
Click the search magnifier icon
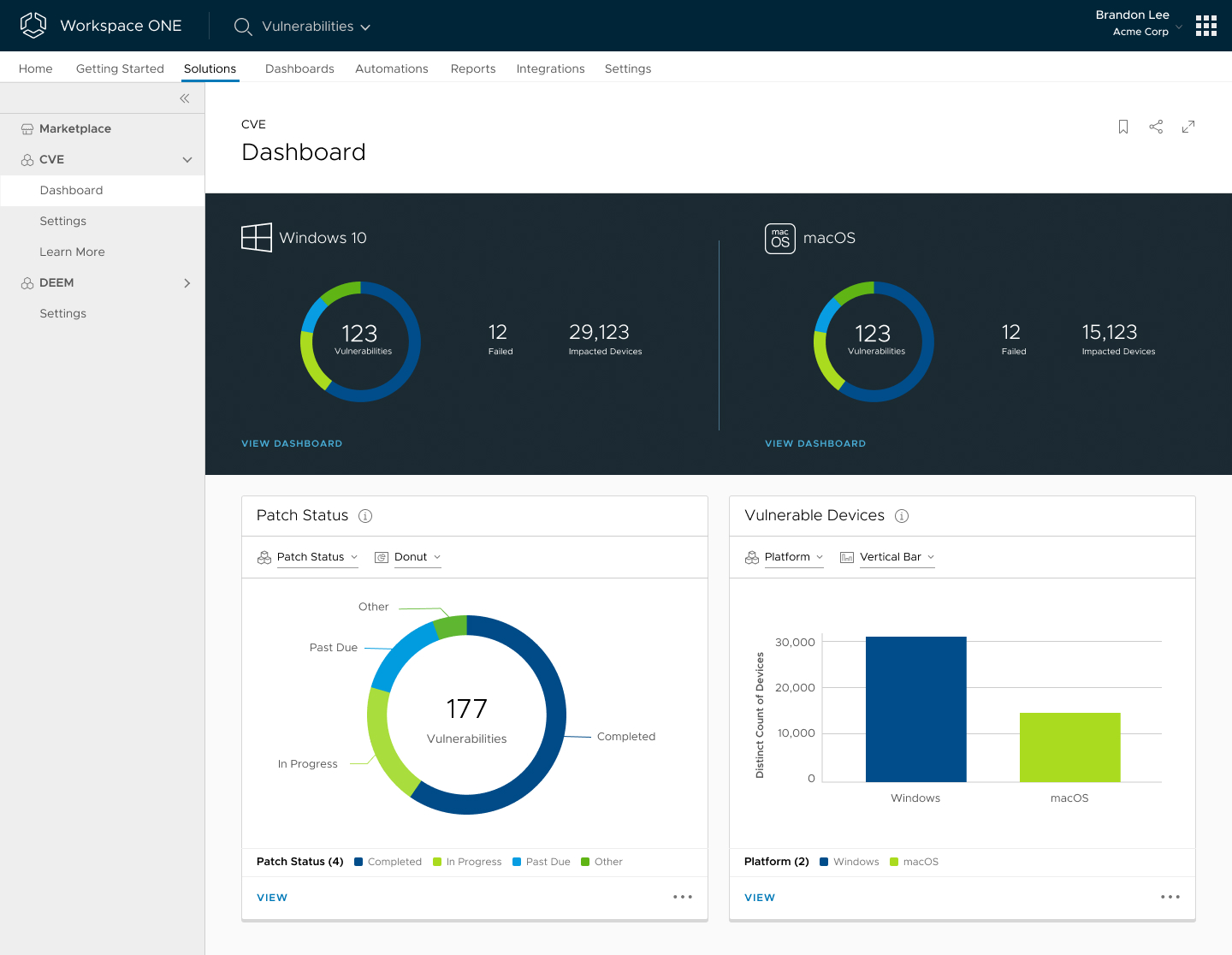pyautogui.click(x=243, y=27)
